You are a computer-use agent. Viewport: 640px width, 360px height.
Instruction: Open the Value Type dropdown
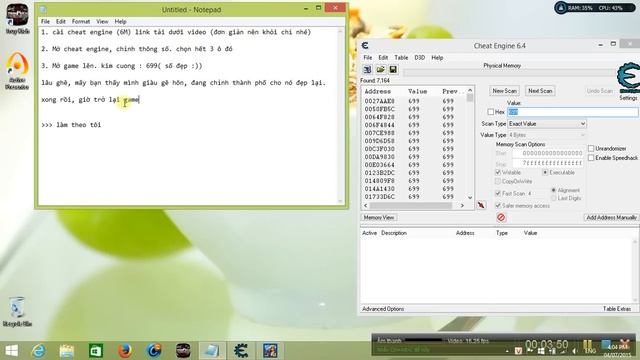tap(547, 135)
